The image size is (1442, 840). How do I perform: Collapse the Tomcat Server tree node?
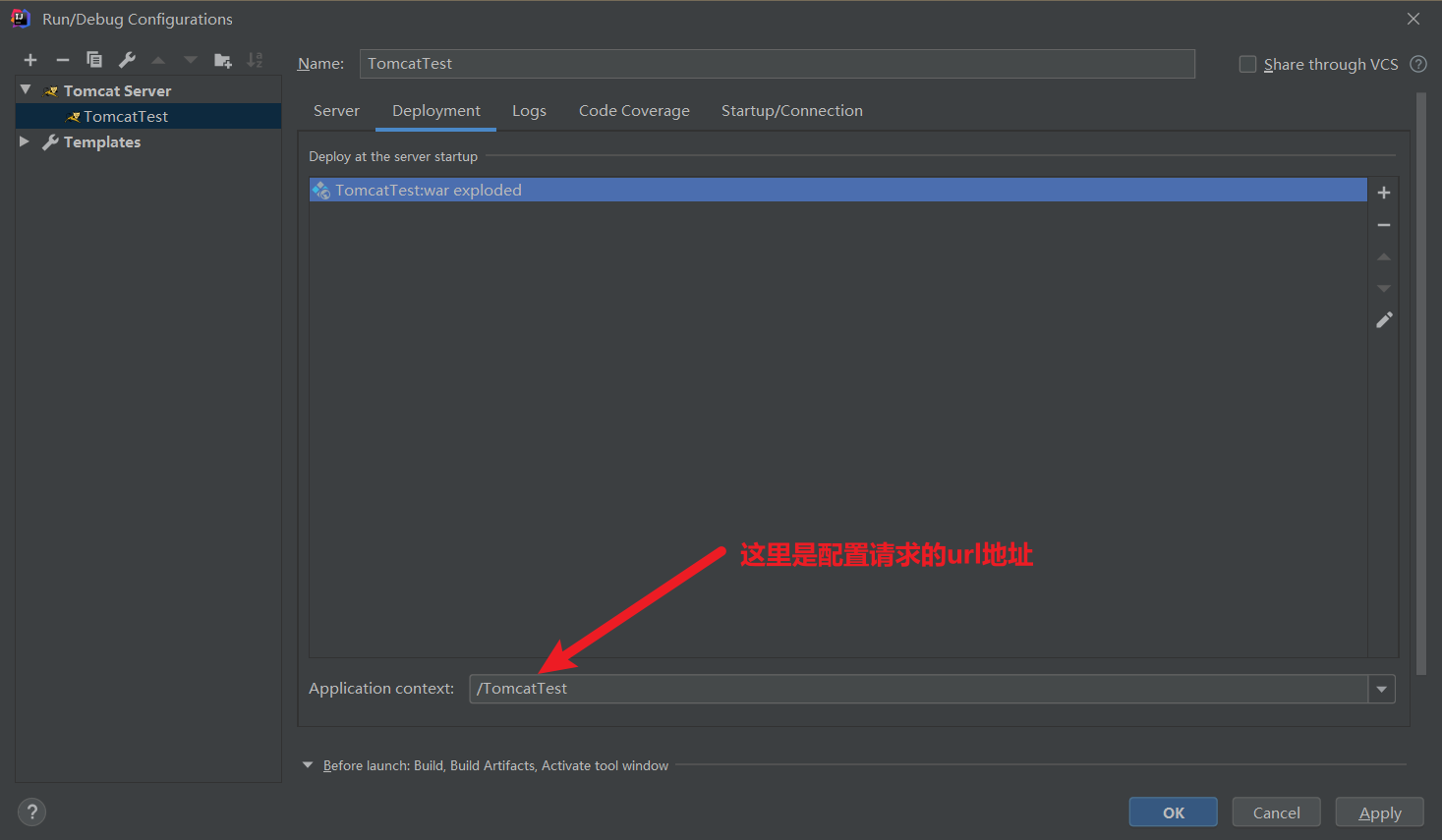pos(26,89)
